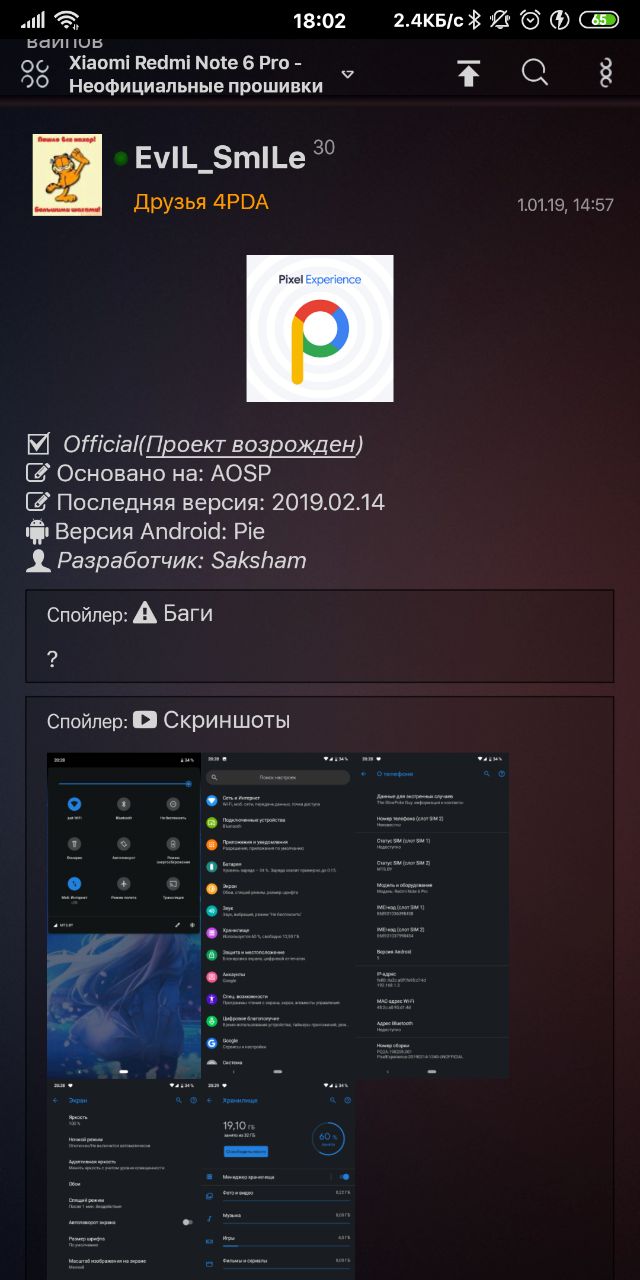This screenshot has width=640, height=1280.
Task: Tap the warning triangle icon in Баги
Action: 145,613
